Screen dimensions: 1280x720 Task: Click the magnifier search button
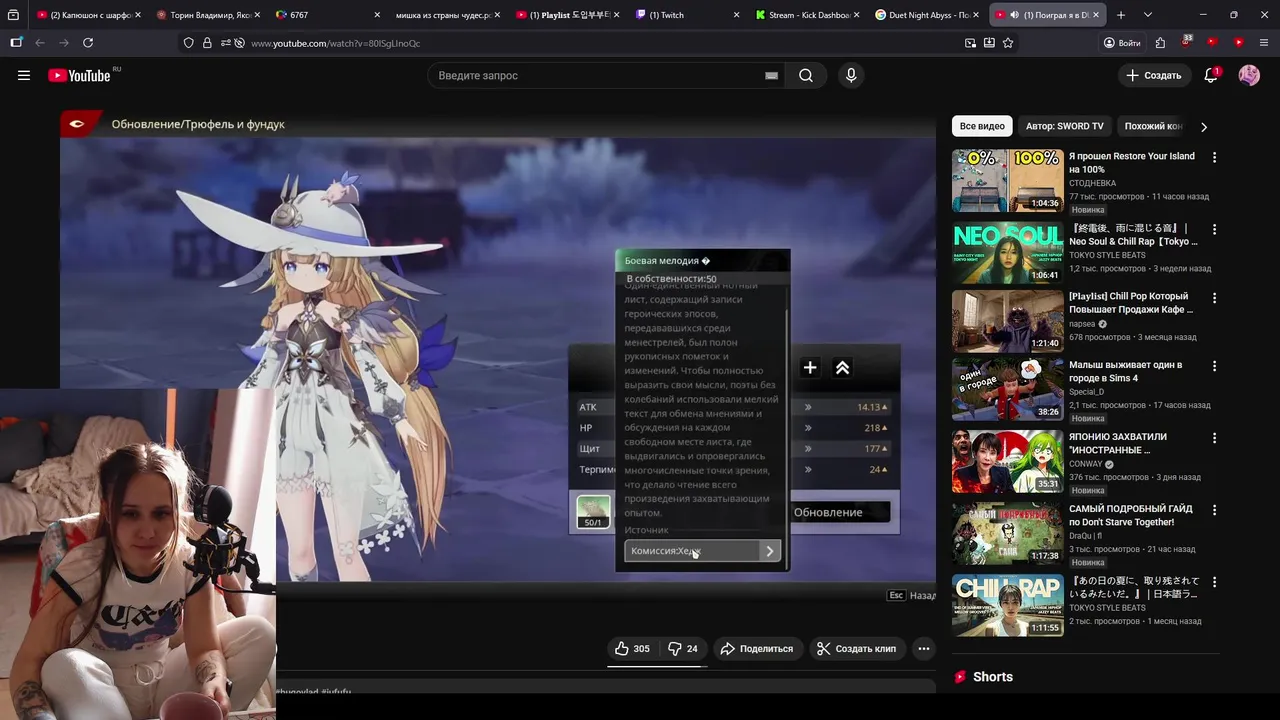pos(806,75)
